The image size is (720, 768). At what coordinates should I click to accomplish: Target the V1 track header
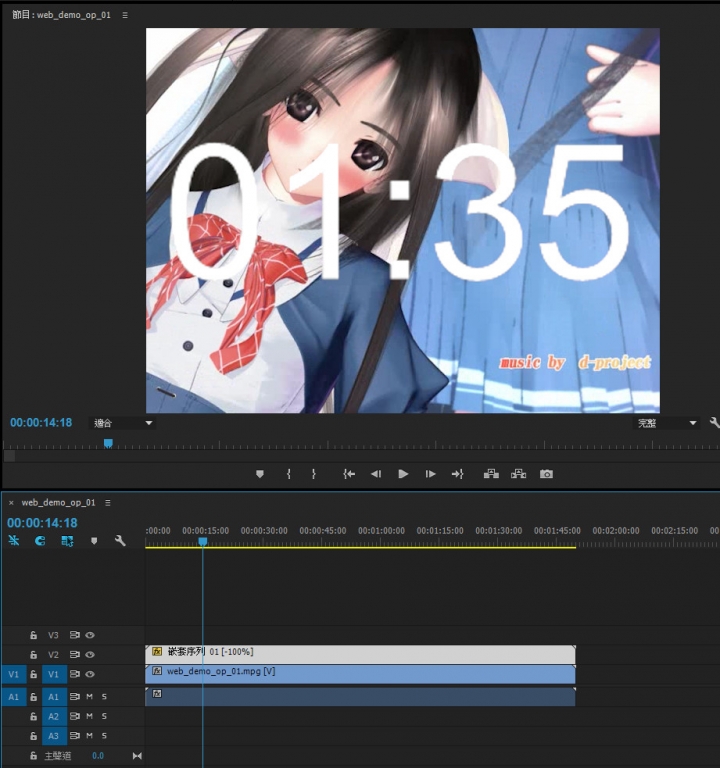tap(53, 674)
